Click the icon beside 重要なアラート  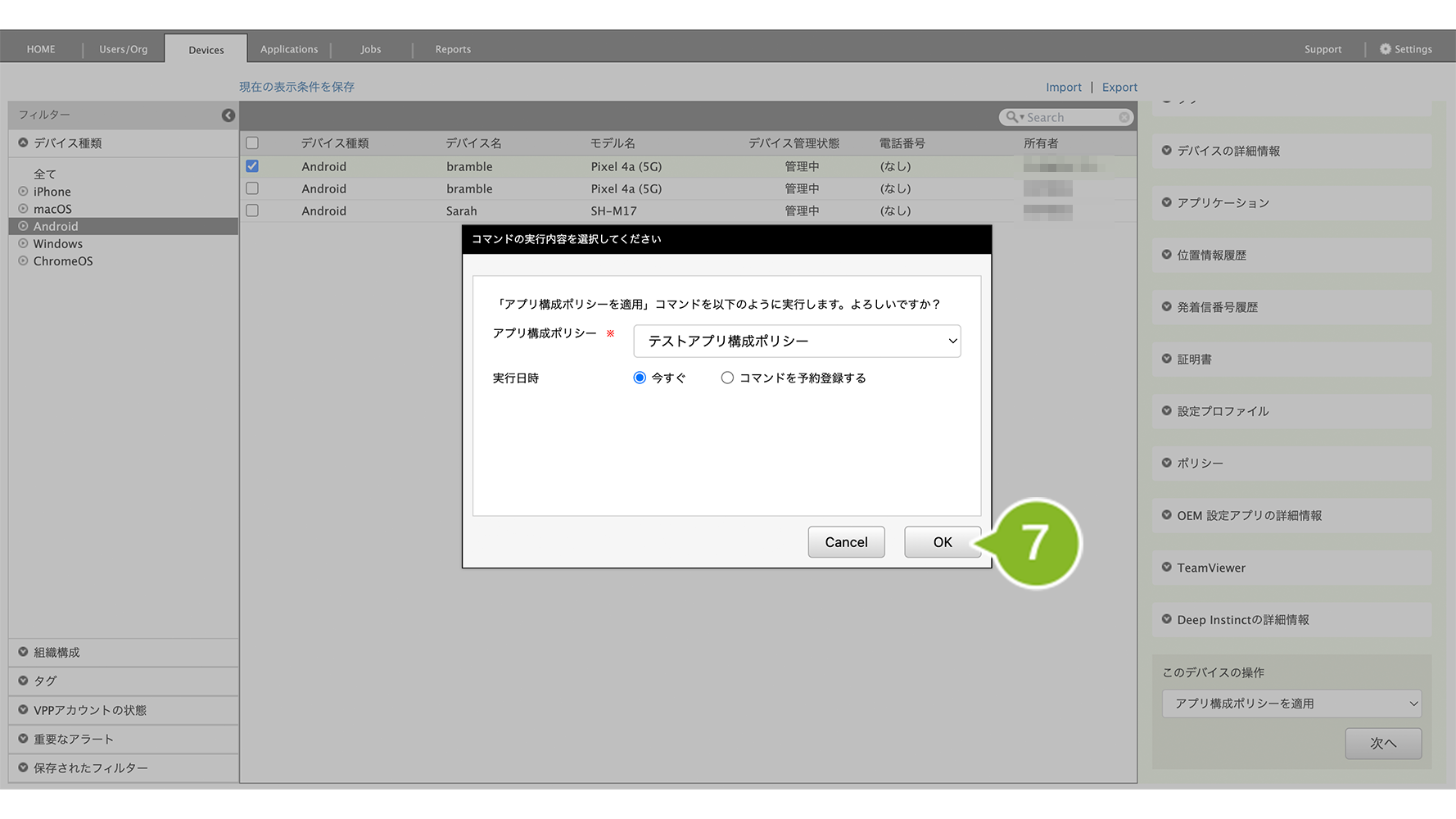[23, 739]
